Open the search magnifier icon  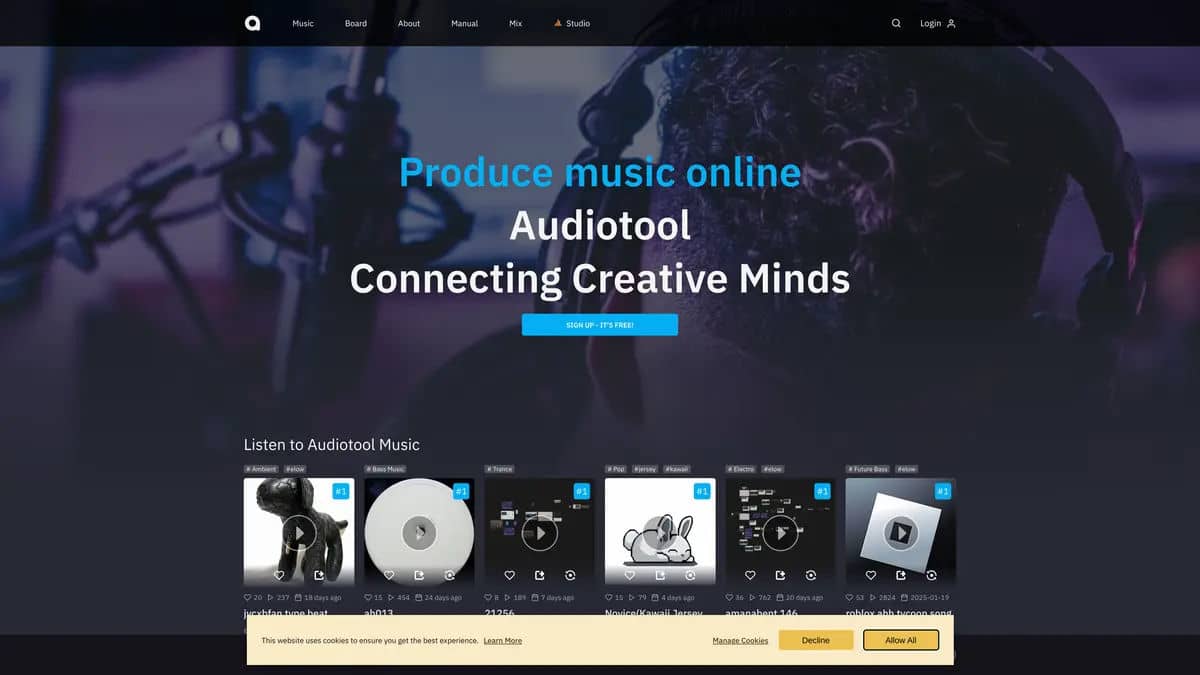[x=896, y=23]
